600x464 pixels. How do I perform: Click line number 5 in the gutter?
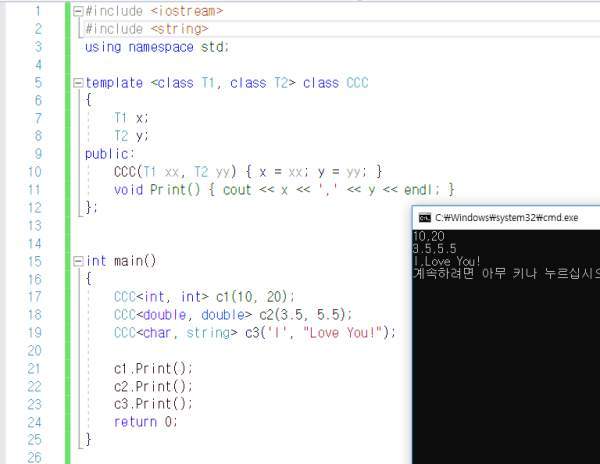(x=38, y=83)
